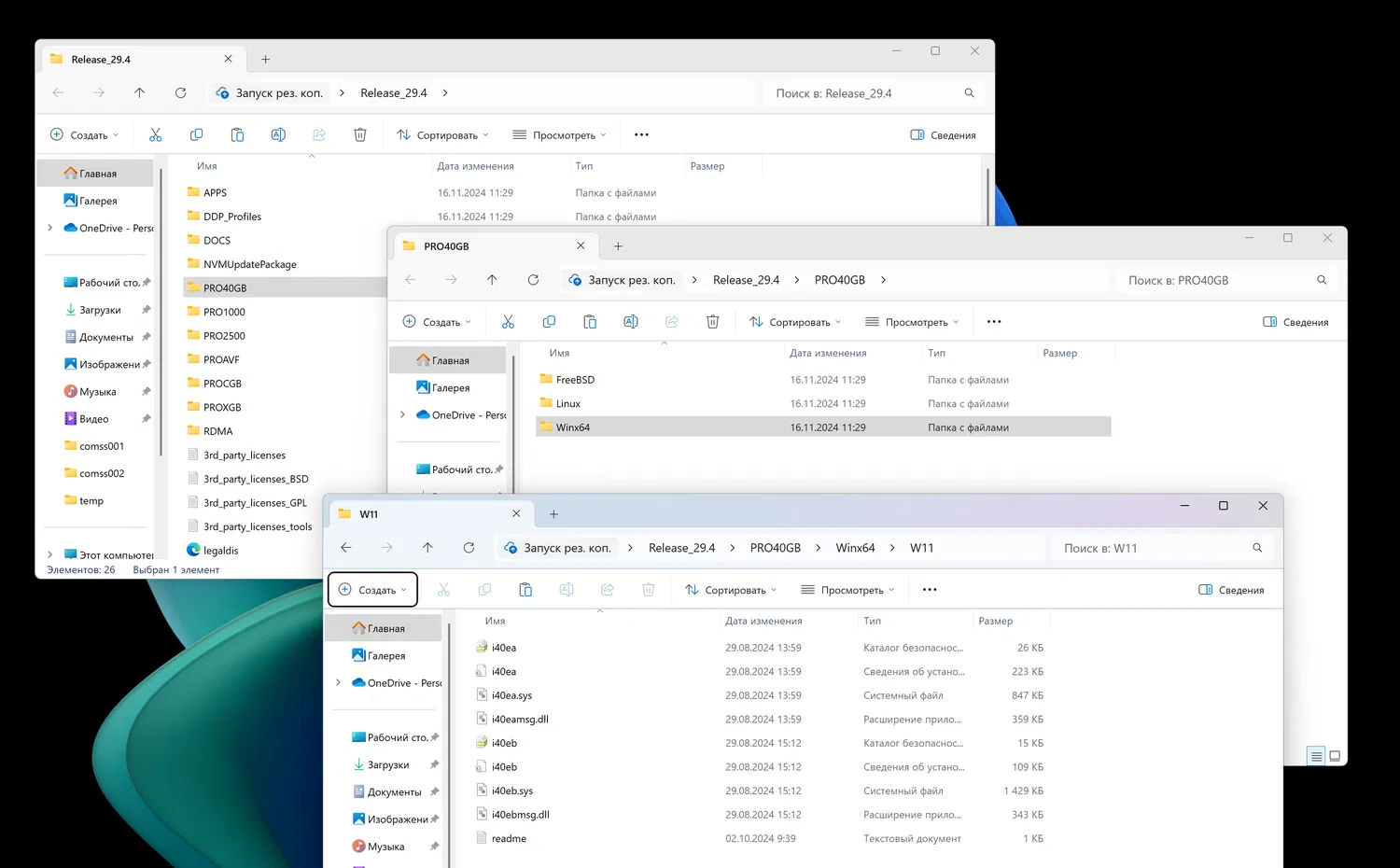Switch to large icons view in PRO40GB window
The height and width of the screenshot is (868, 1400).
(x=1335, y=756)
